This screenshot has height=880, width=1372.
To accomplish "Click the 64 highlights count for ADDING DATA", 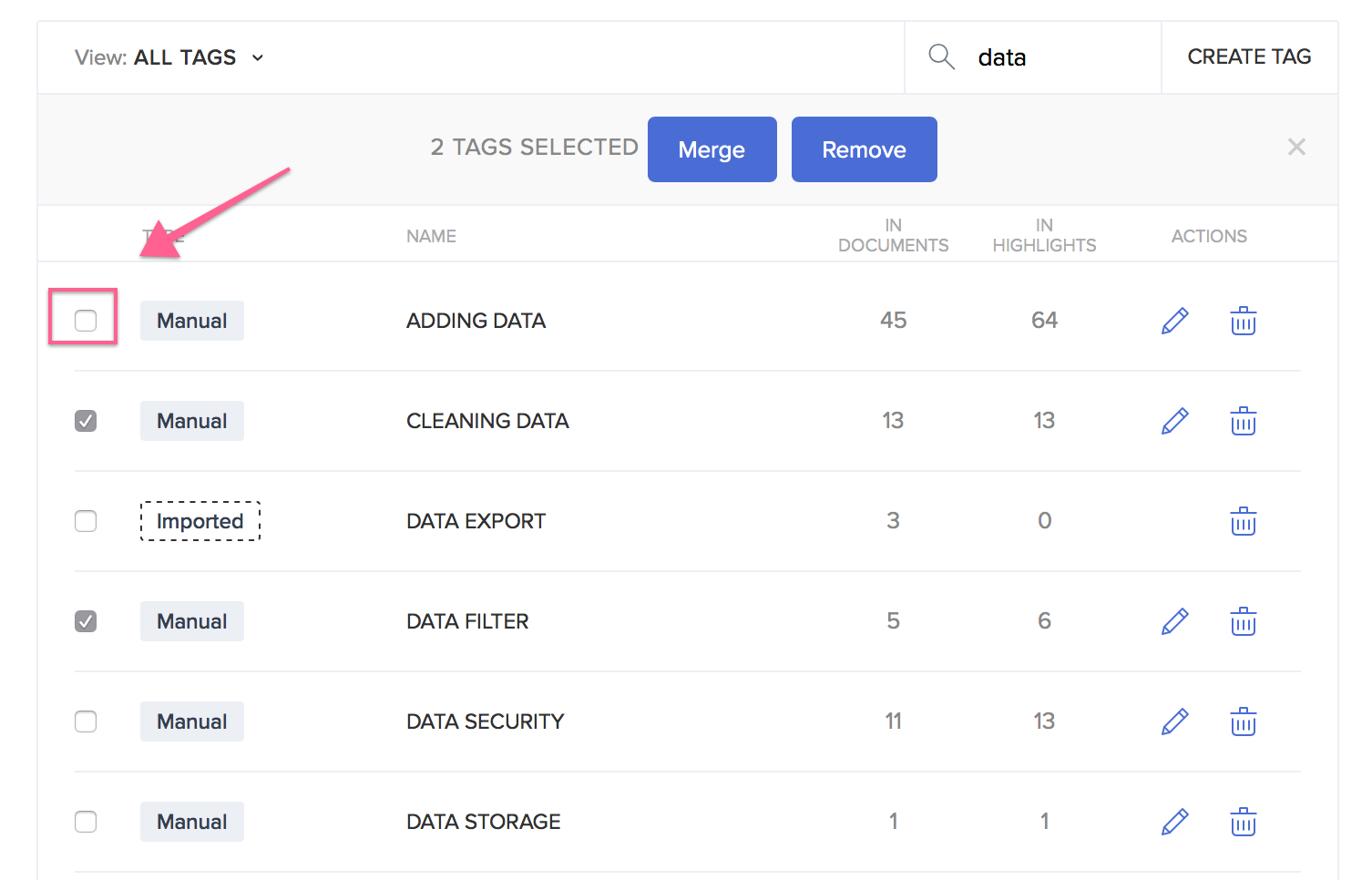I will pos(1044,320).
